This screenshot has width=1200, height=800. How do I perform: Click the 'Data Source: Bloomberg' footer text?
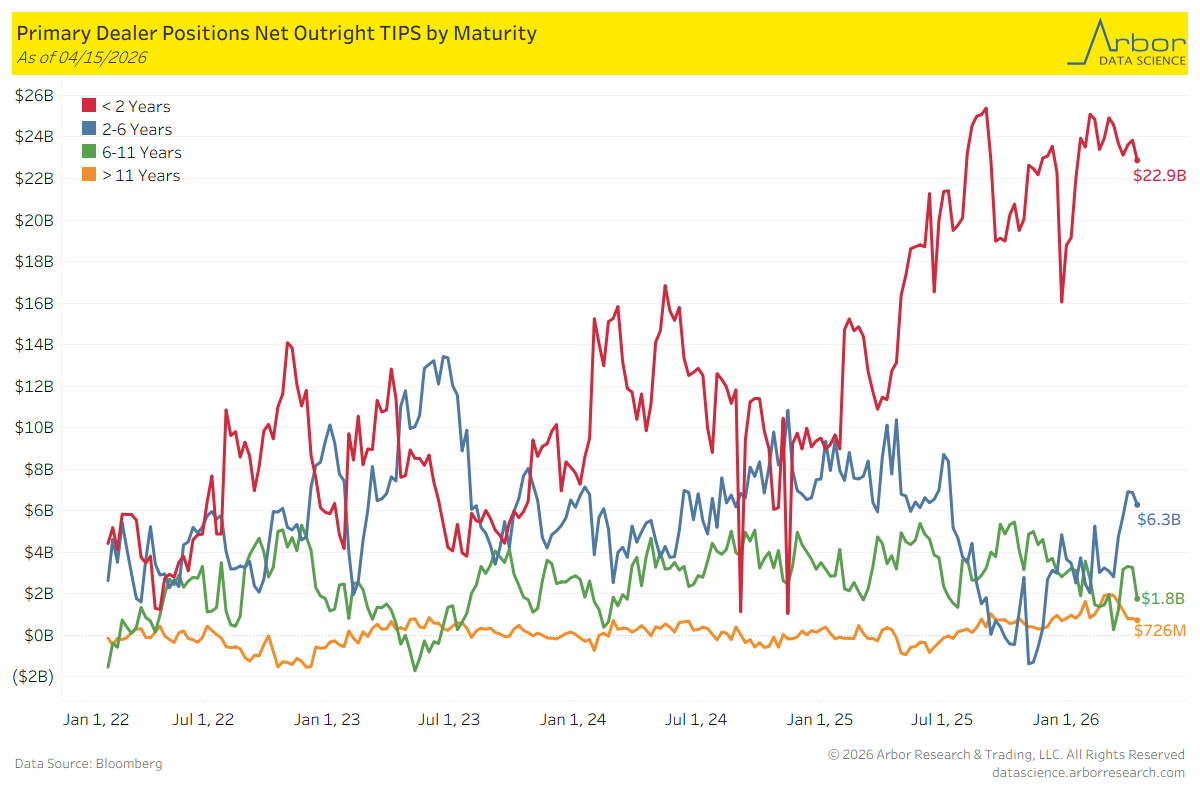pyautogui.click(x=88, y=763)
